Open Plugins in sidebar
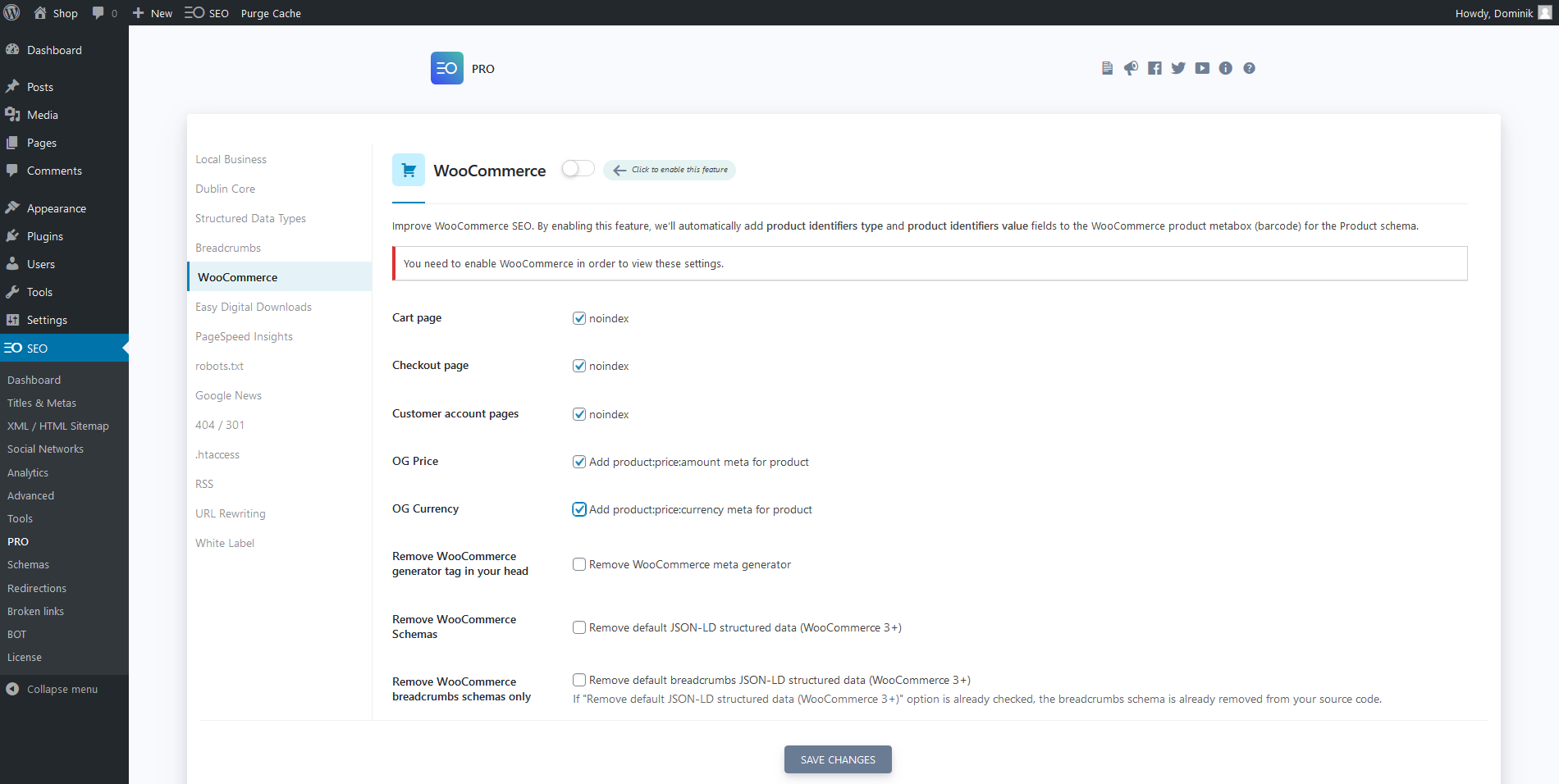 64,236
